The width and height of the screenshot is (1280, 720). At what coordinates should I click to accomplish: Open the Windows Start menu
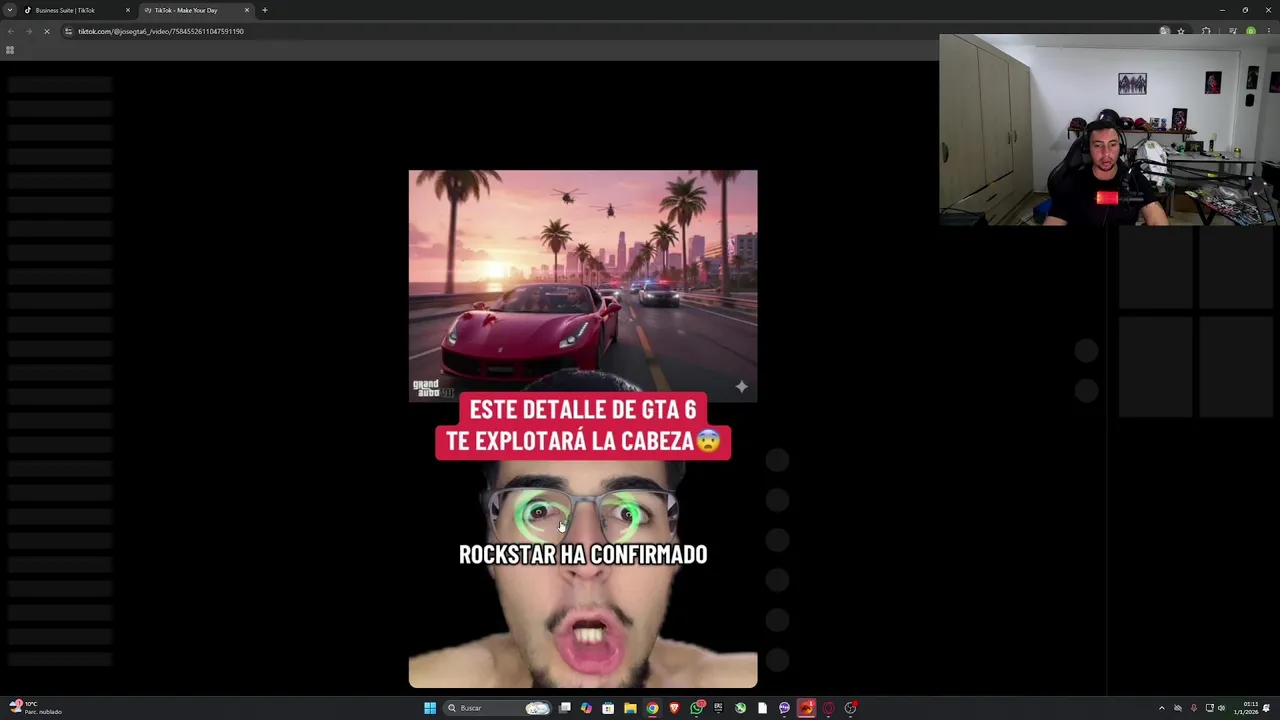[430, 708]
